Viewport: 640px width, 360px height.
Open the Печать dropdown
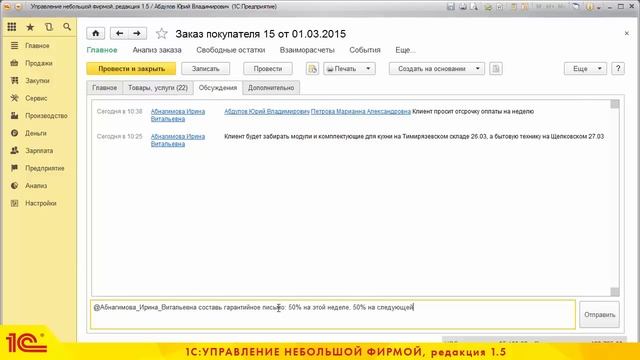(x=349, y=69)
